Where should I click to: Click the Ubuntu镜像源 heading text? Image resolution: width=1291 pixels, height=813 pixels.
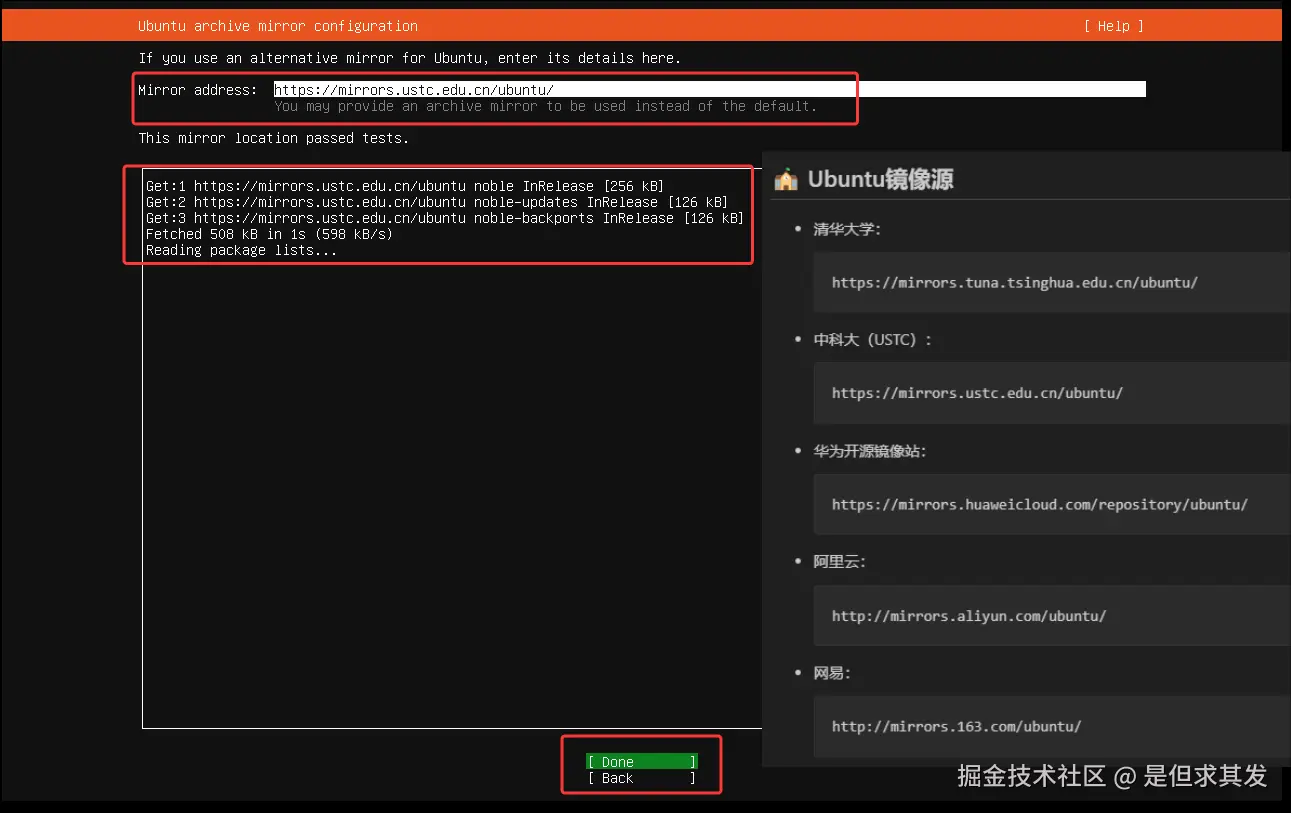pos(880,180)
